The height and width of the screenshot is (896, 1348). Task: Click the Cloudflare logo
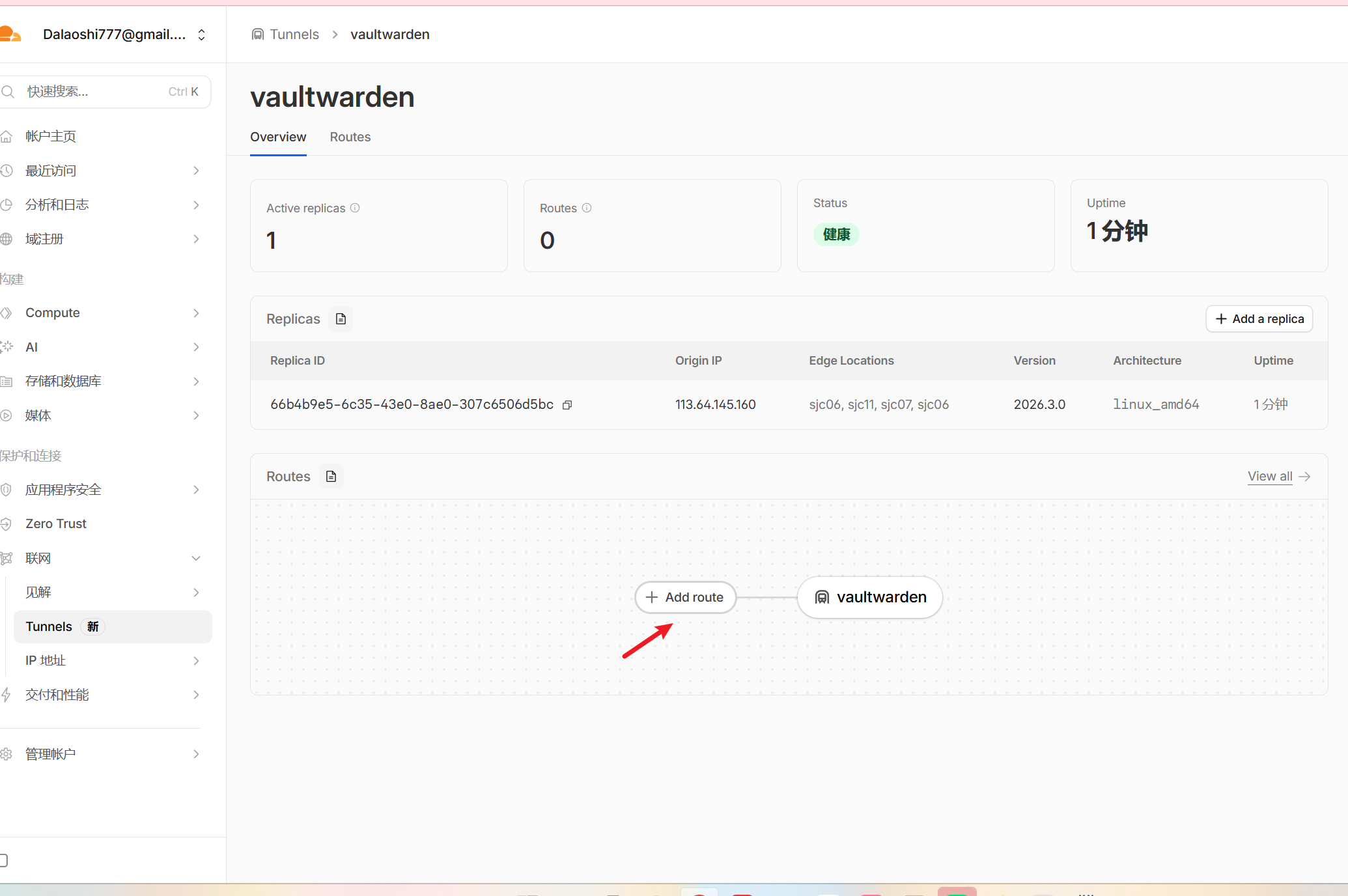tap(10, 34)
